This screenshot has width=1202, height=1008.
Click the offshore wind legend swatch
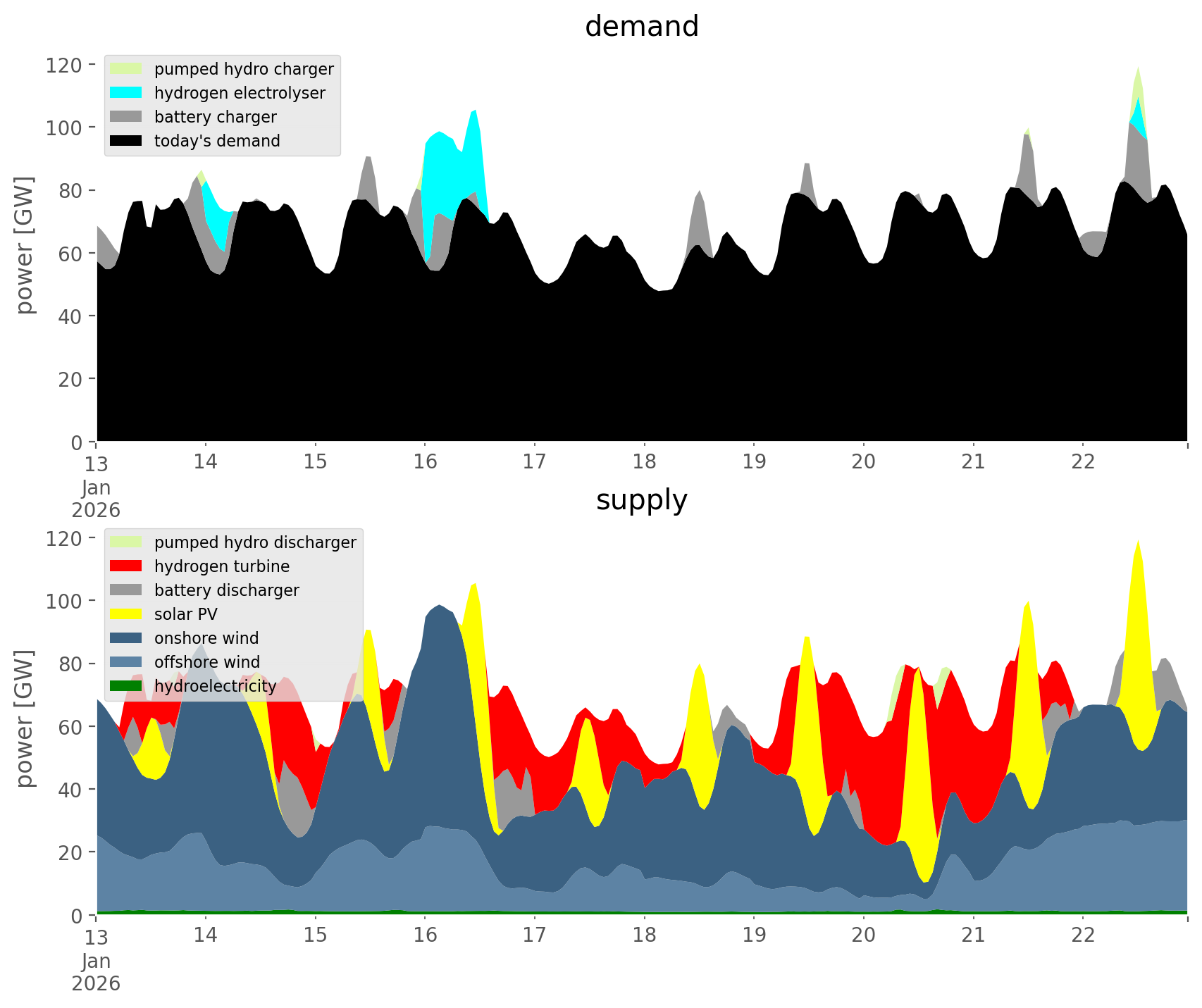126,662
